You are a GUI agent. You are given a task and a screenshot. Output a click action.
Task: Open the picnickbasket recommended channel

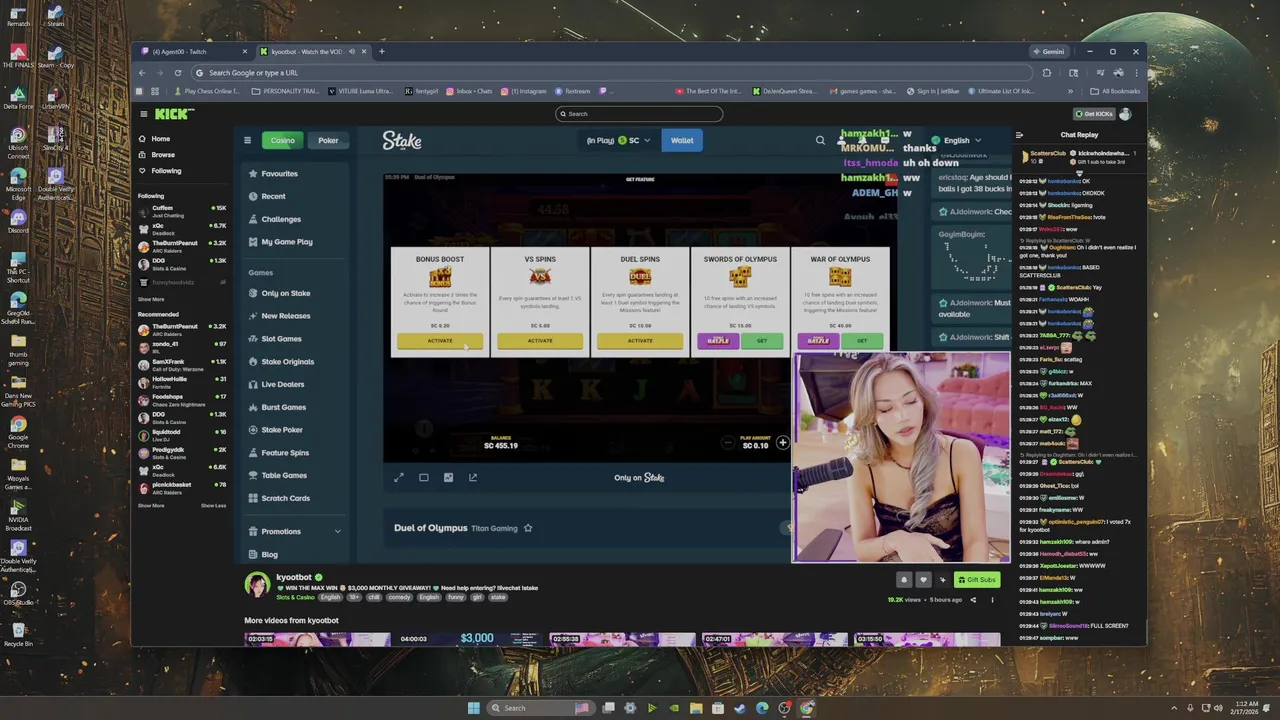[182, 487]
